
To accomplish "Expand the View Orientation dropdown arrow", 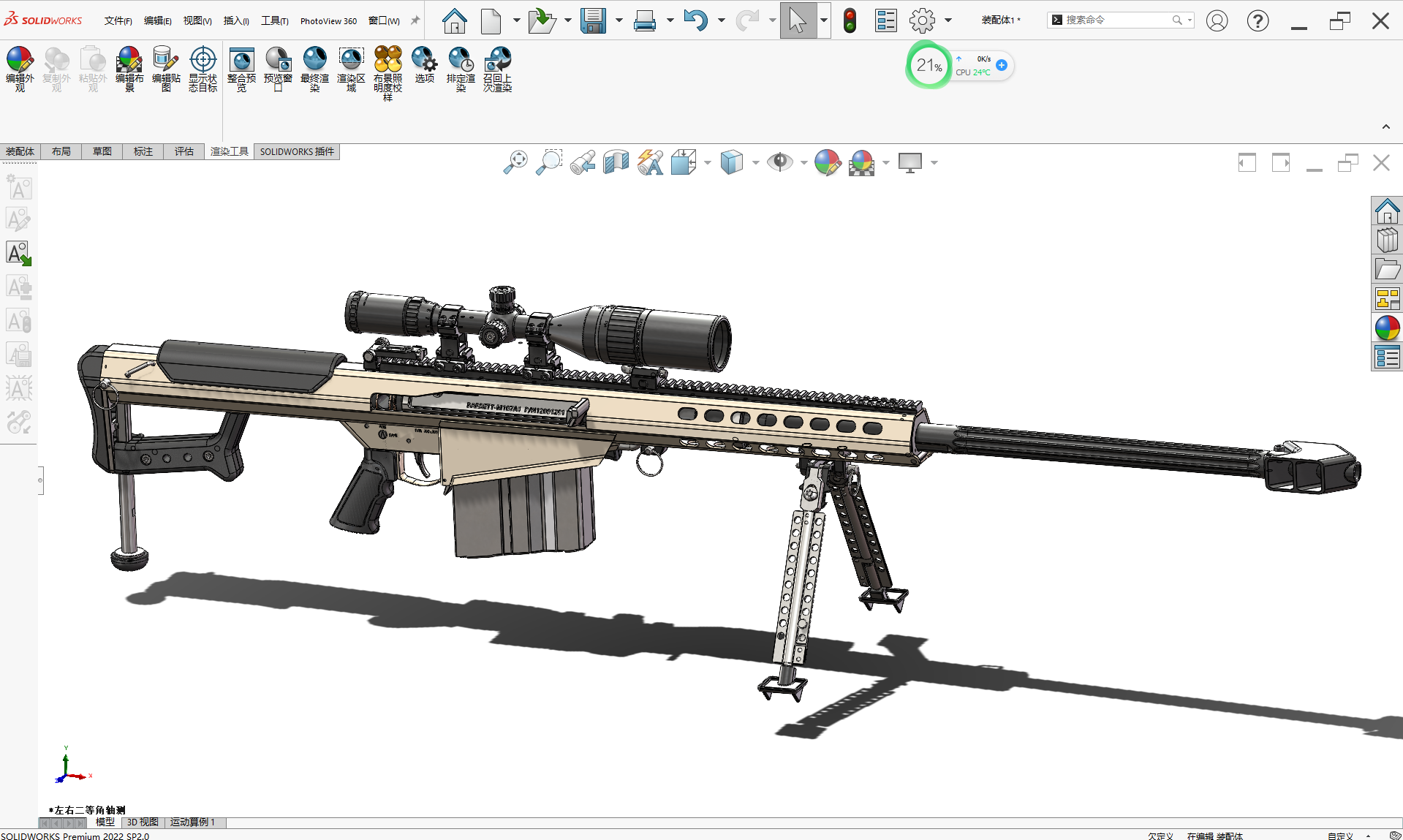I will [707, 162].
